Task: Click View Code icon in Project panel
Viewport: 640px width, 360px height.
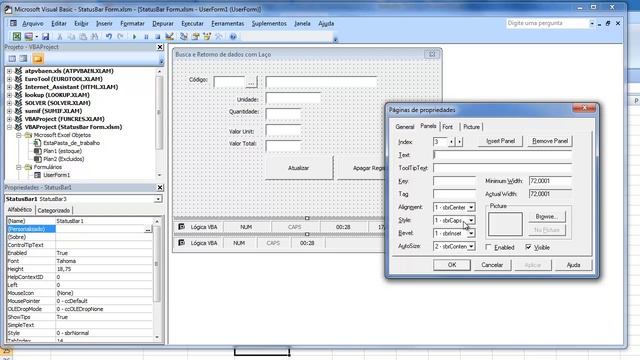Action: coord(12,59)
